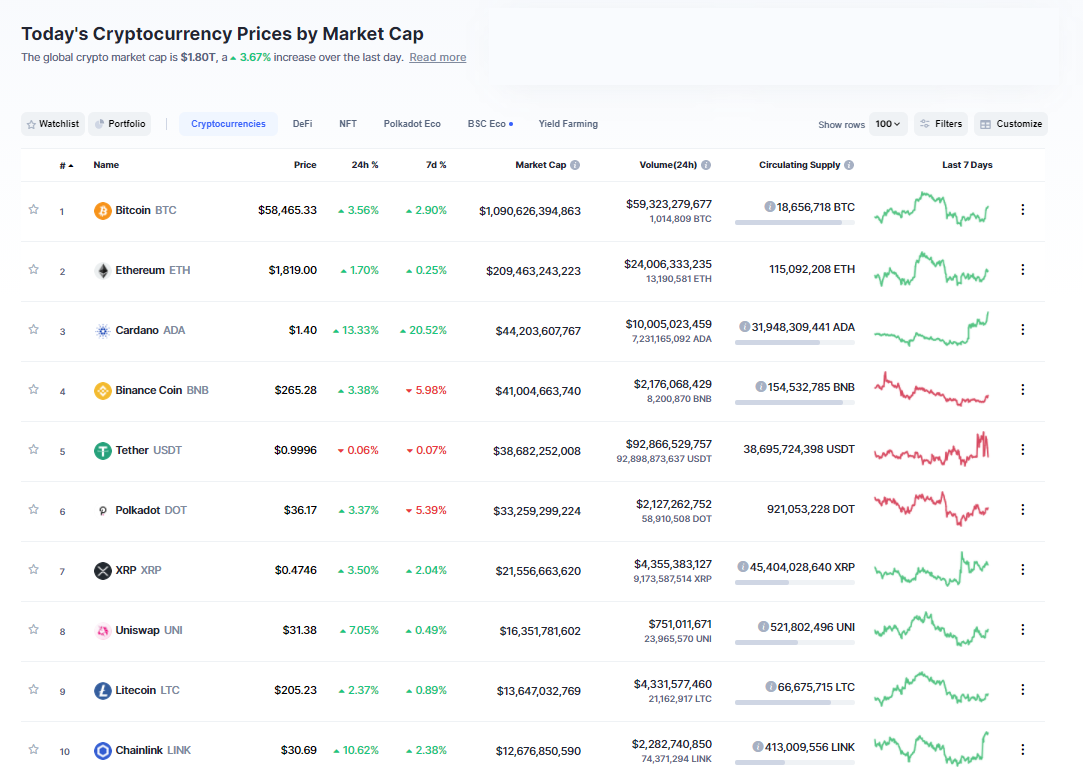Click the Cardano logo icon
The width and height of the screenshot is (1083, 781).
click(102, 331)
